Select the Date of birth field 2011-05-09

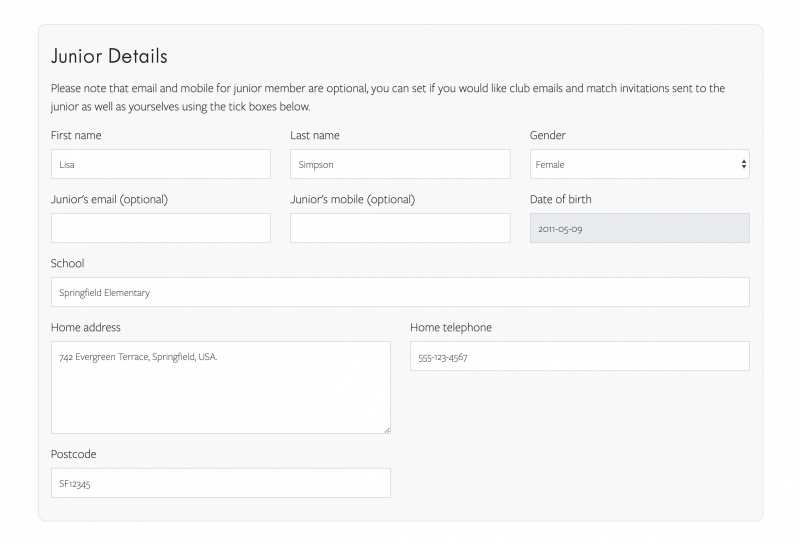[639, 228]
